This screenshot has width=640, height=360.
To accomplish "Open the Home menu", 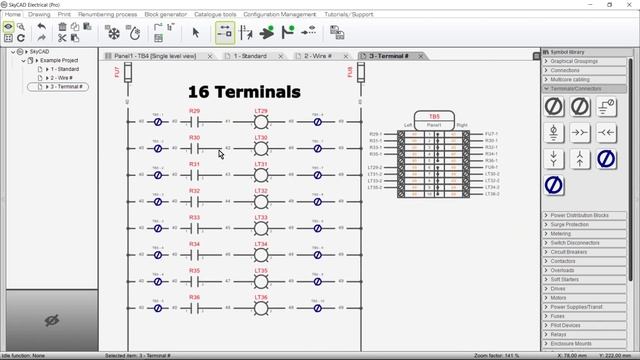I will click(x=13, y=14).
